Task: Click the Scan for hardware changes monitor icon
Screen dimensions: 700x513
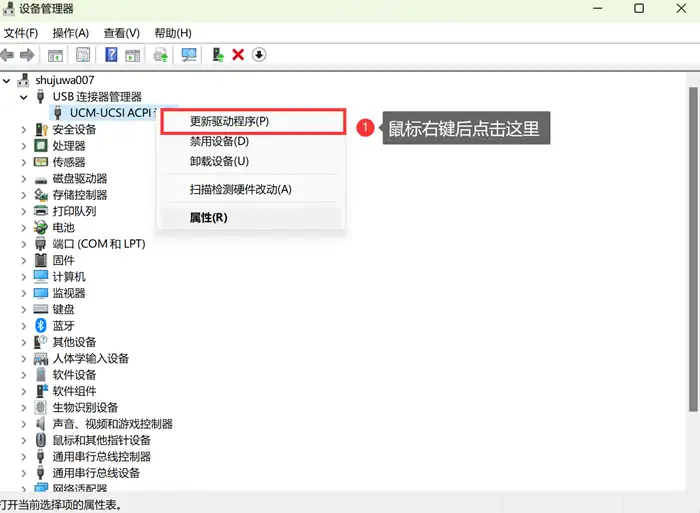Action: click(189, 55)
